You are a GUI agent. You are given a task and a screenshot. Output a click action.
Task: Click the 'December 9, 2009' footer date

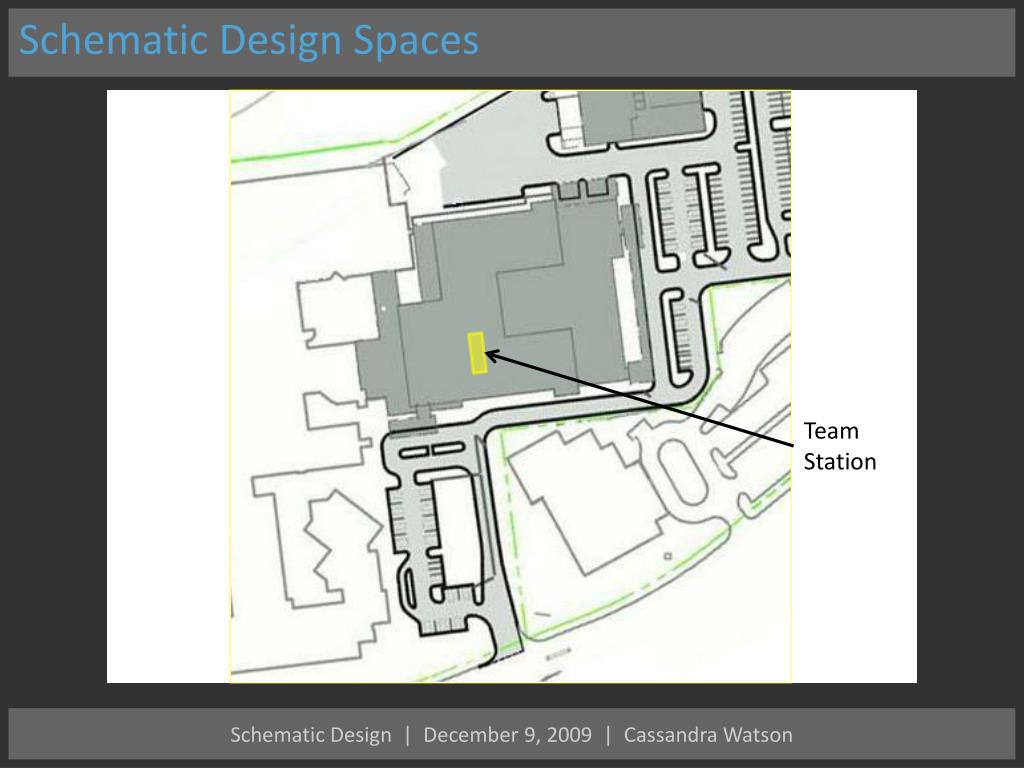(x=507, y=735)
